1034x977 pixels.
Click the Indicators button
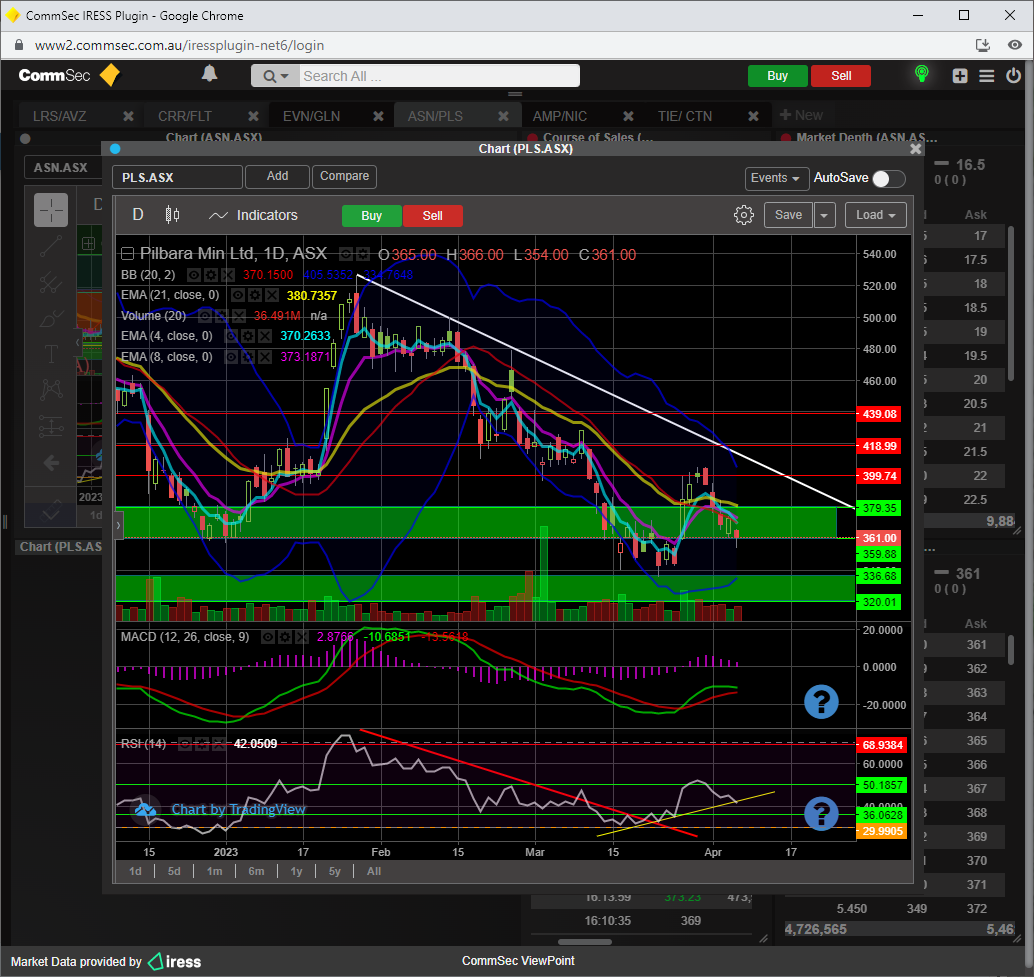pyautogui.click(x=254, y=215)
